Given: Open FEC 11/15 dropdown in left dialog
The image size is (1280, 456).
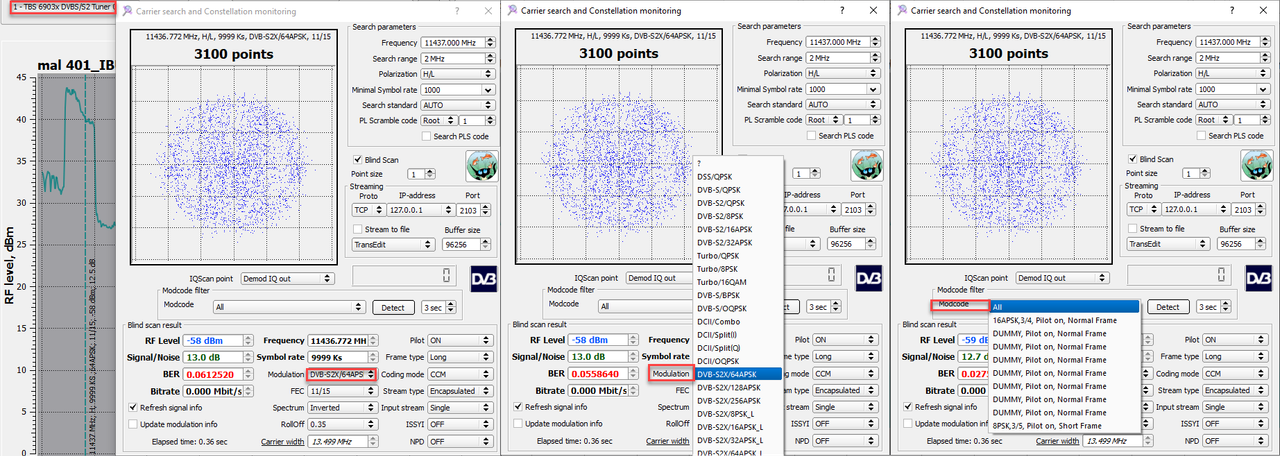Looking at the screenshot, I should (x=342, y=390).
